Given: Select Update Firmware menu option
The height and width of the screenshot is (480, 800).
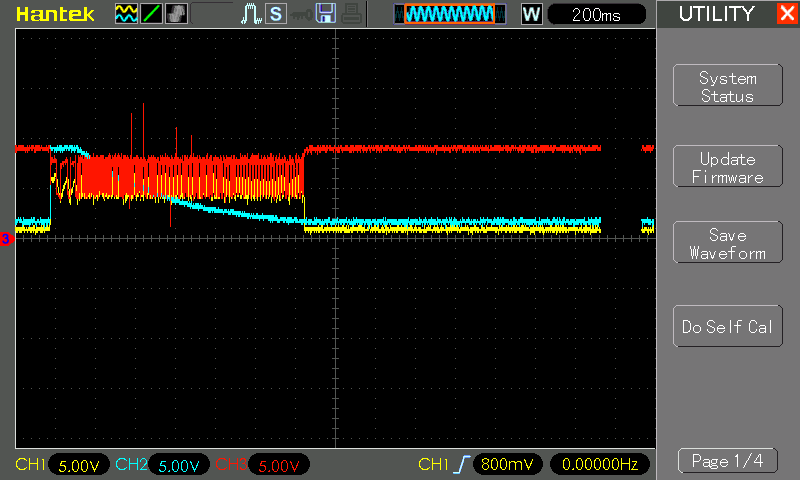Looking at the screenshot, I should [727, 168].
